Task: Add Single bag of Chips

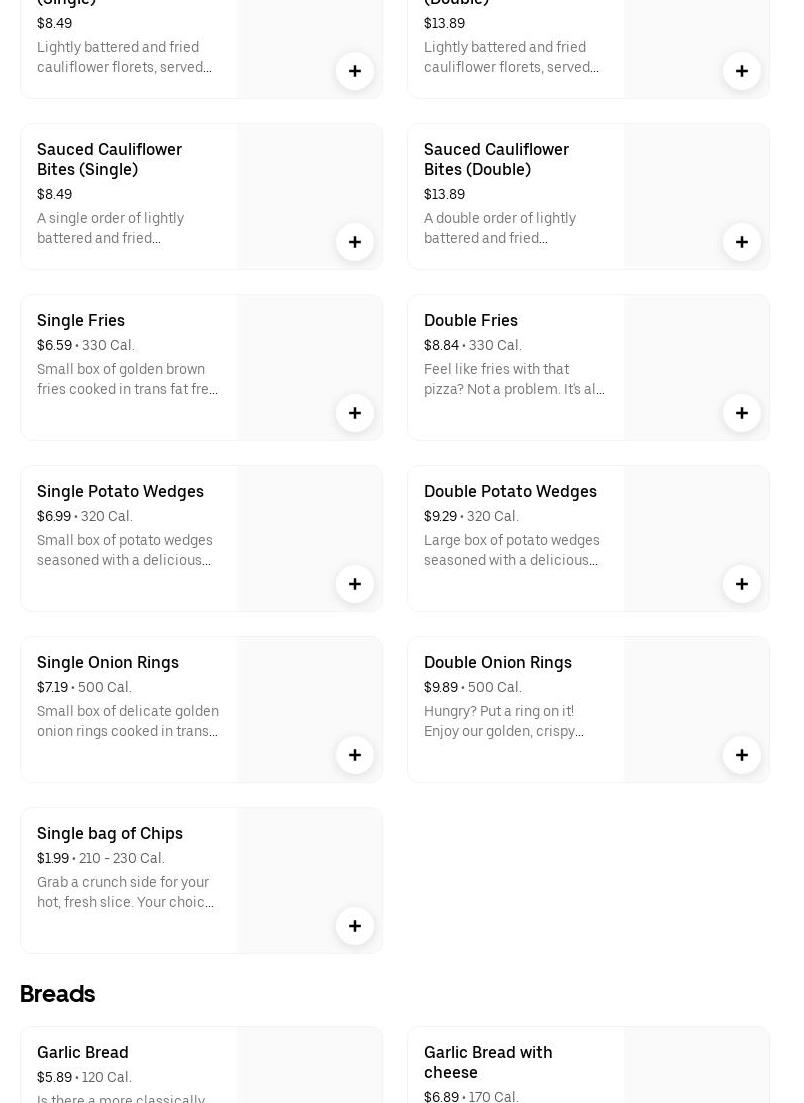Action: 355,926
